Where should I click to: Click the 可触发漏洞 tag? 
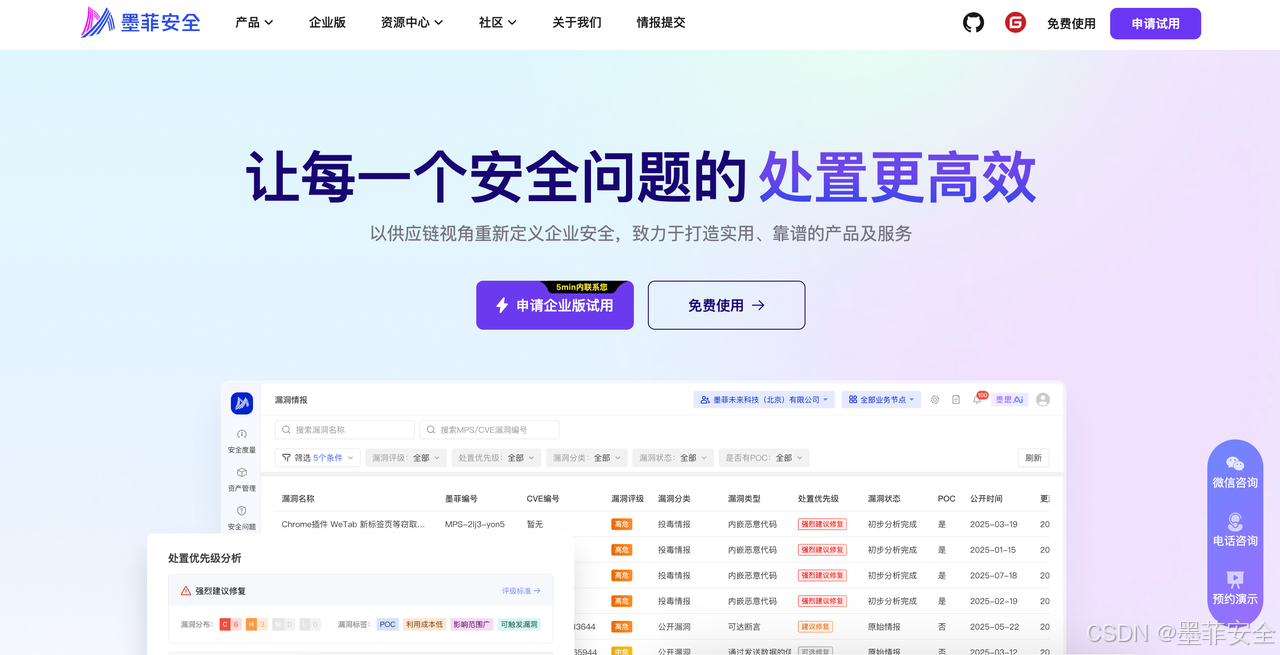(519, 624)
